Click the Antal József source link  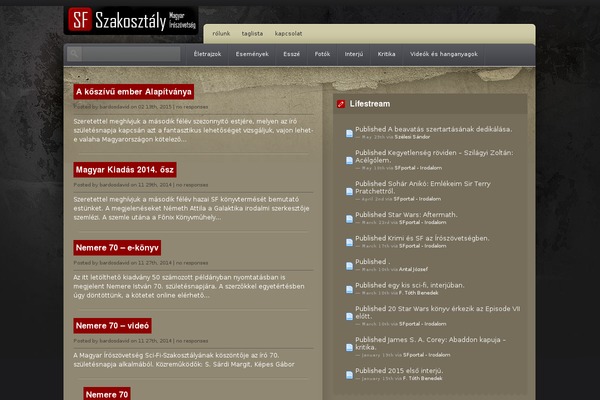point(413,269)
